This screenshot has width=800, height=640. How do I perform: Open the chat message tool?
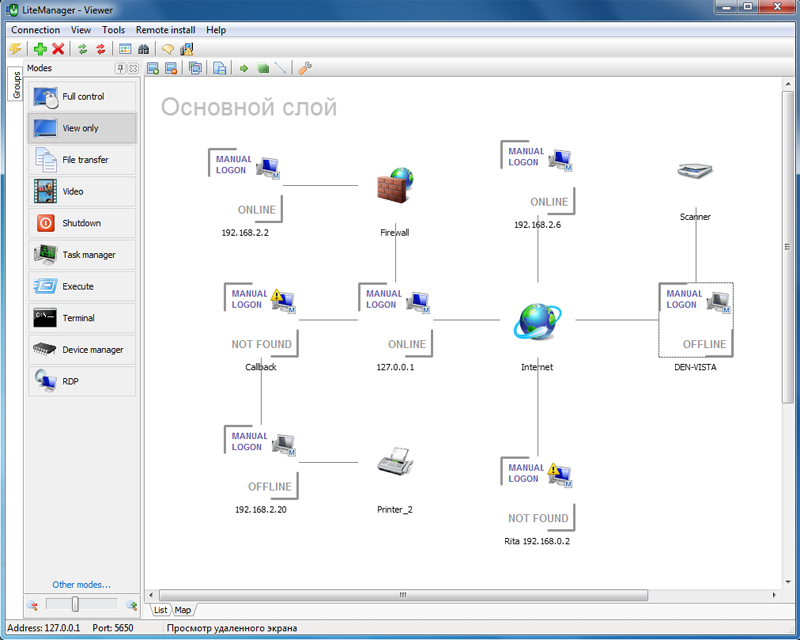pyautogui.click(x=167, y=49)
